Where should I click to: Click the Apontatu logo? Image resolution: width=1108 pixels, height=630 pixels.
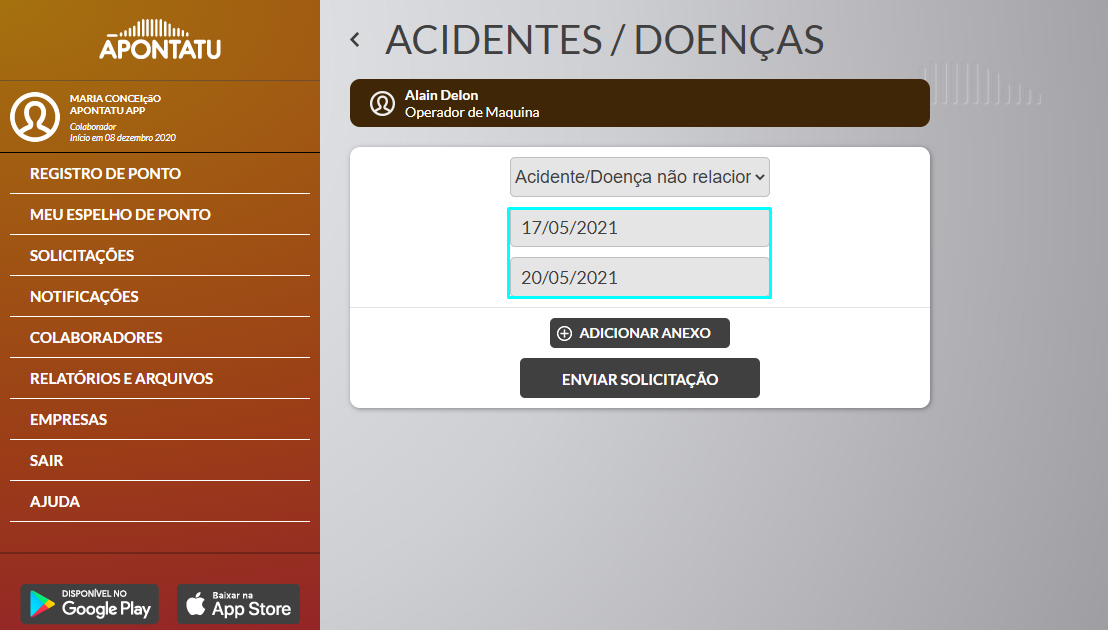coord(160,40)
